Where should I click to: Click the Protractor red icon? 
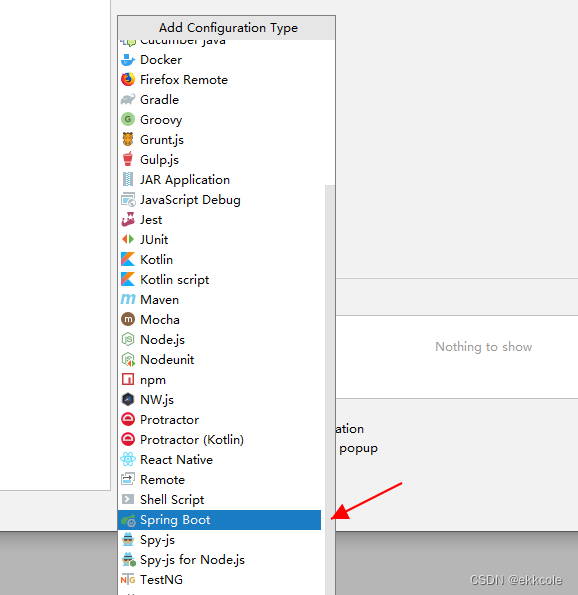128,419
